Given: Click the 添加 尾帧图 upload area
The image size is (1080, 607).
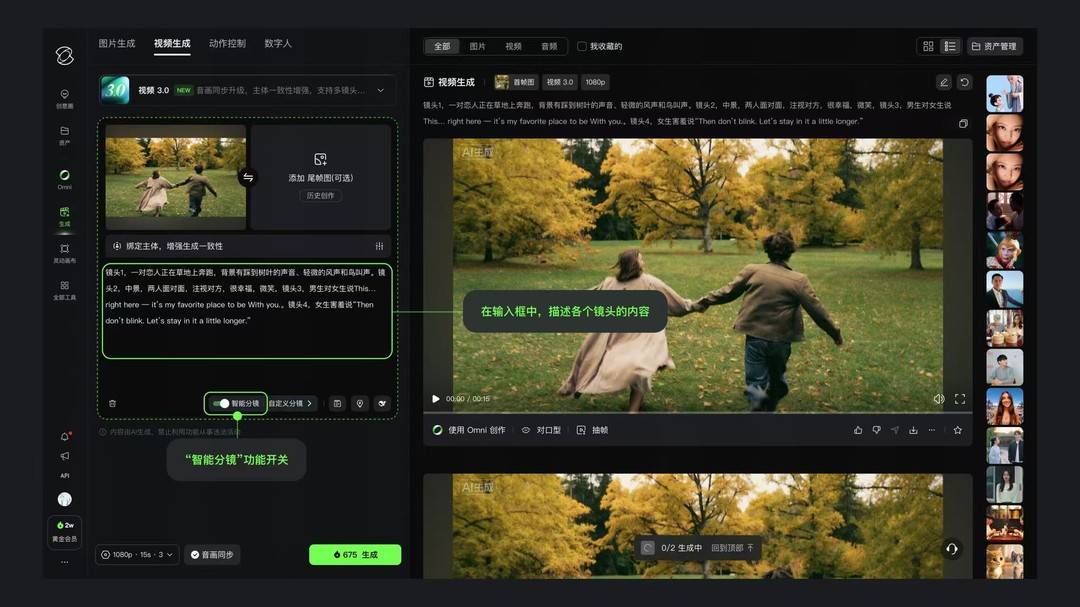Looking at the screenshot, I should click(321, 177).
